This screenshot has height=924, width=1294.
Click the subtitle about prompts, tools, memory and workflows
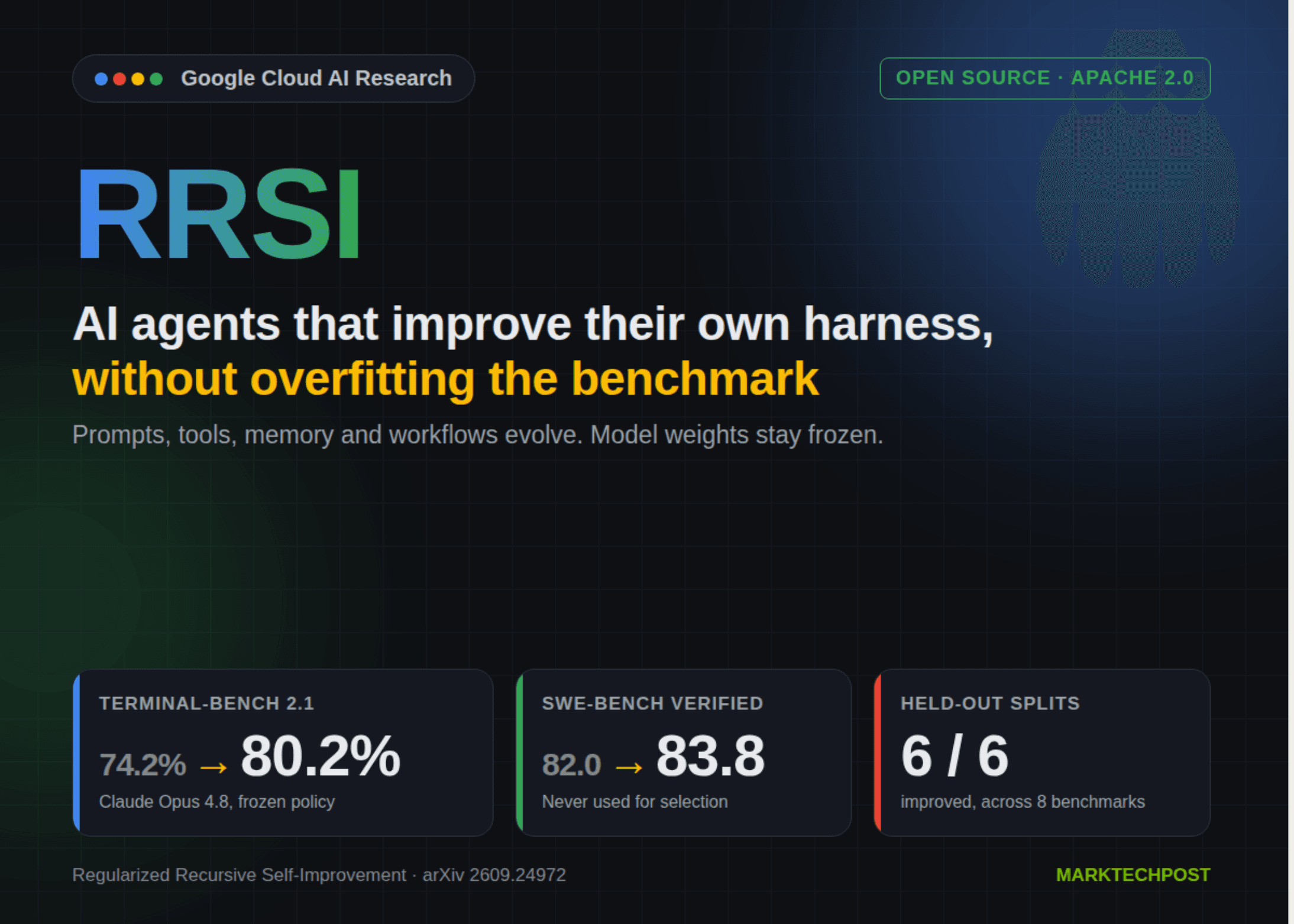coord(477,435)
